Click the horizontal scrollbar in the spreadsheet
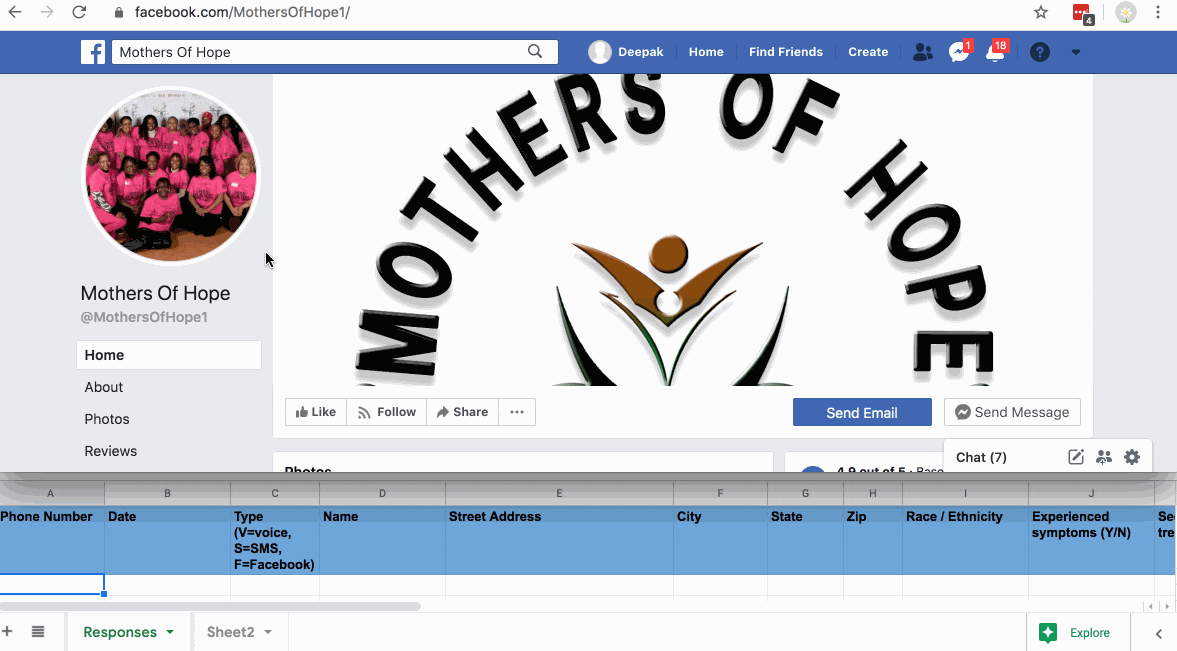The image size is (1177, 651). click(x=210, y=606)
